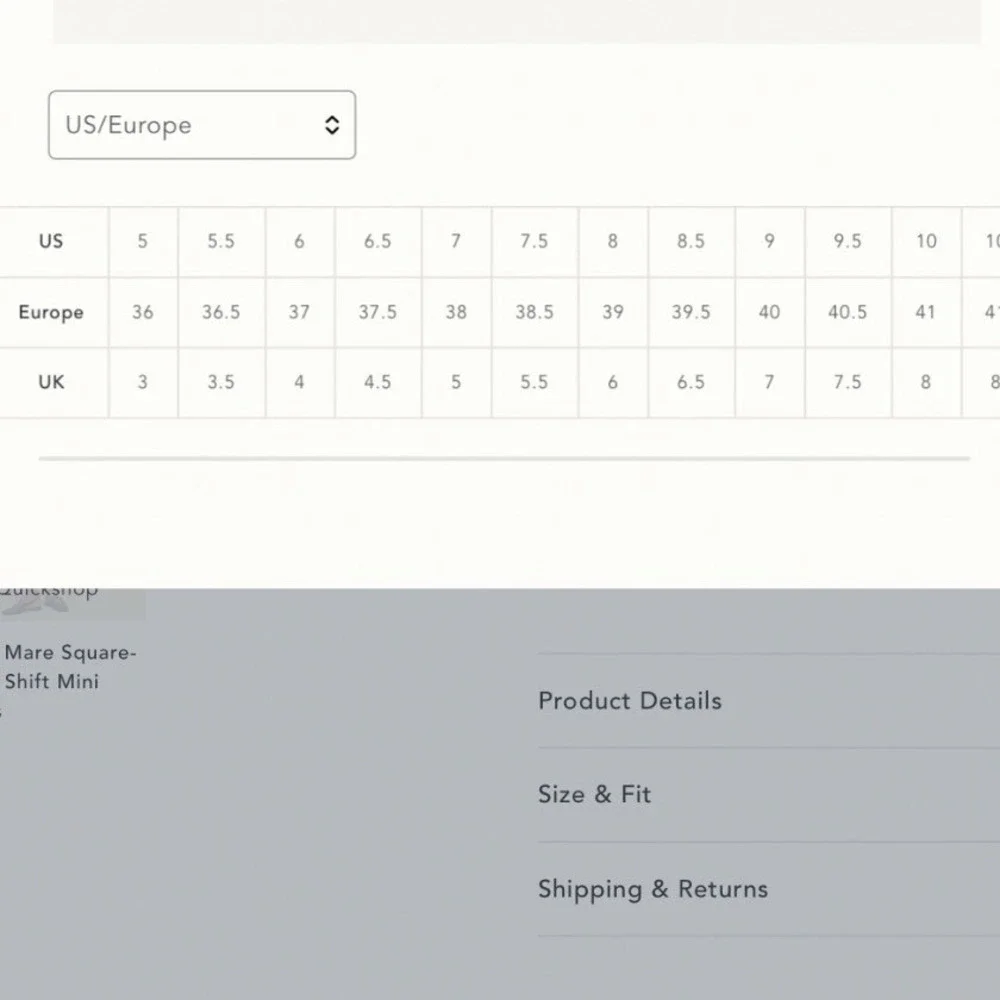This screenshot has width=1000, height=1000.
Task: Pick UK size 6 cell
Action: point(614,383)
